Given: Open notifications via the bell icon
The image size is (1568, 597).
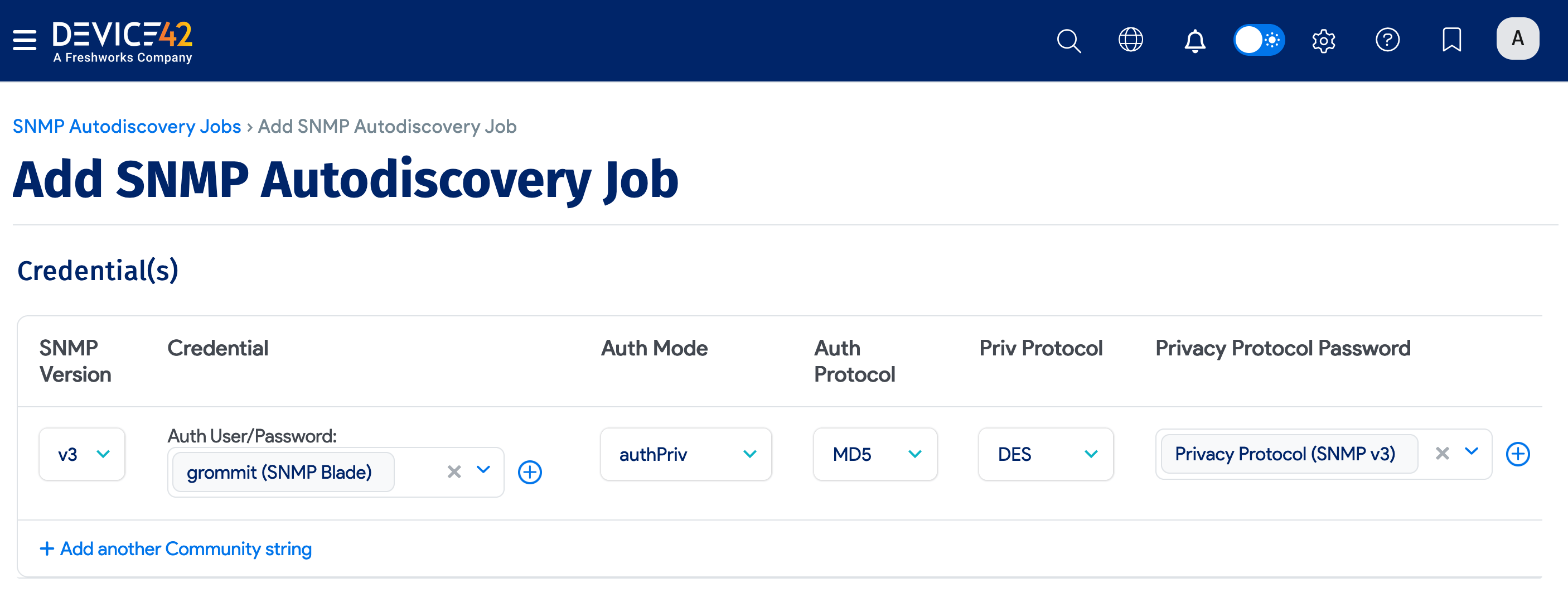Looking at the screenshot, I should (x=1194, y=40).
